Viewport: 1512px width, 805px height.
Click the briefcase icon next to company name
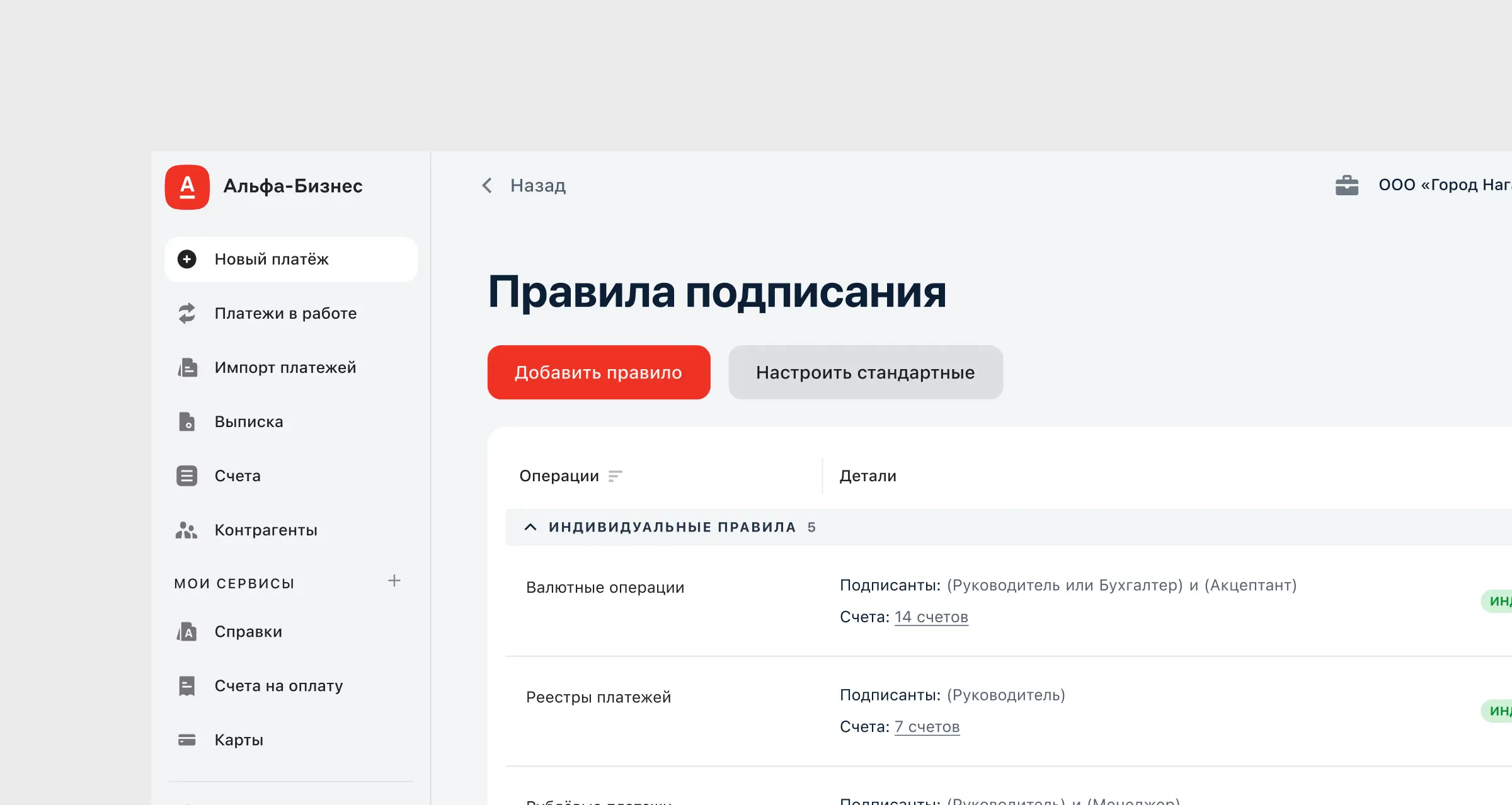click(1346, 185)
